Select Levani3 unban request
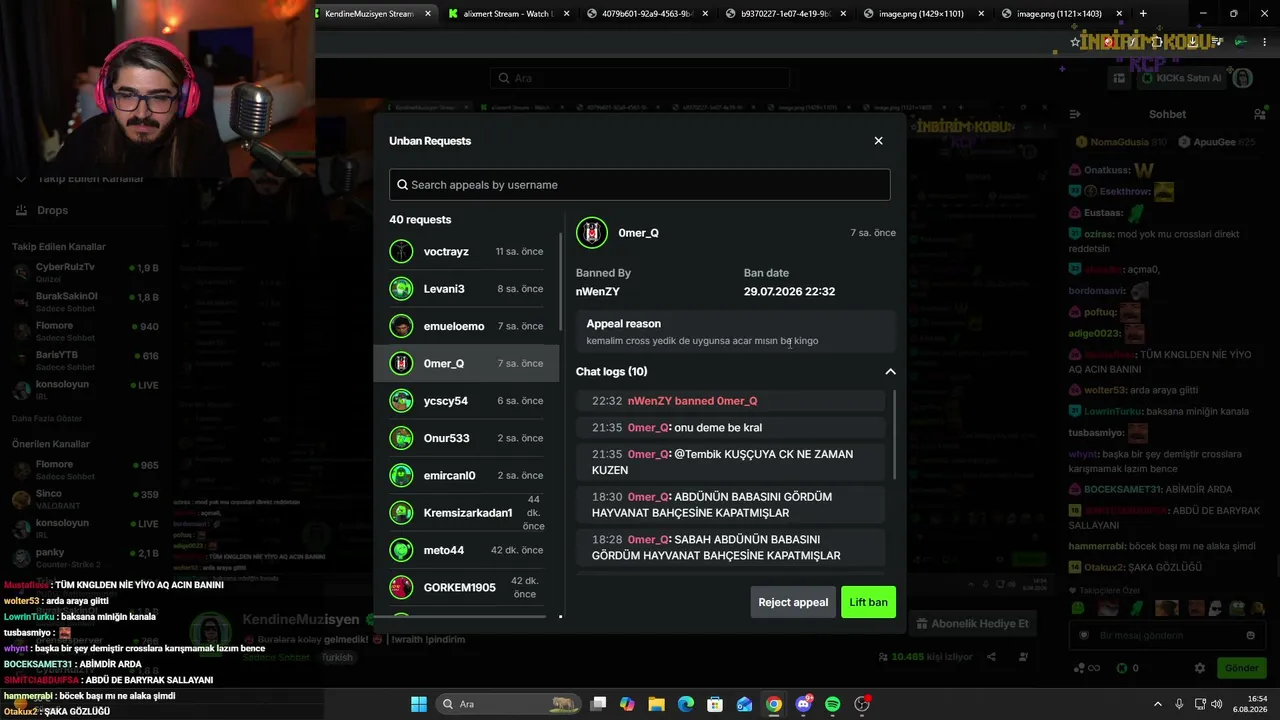Viewport: 1280px width, 720px height. coord(466,289)
